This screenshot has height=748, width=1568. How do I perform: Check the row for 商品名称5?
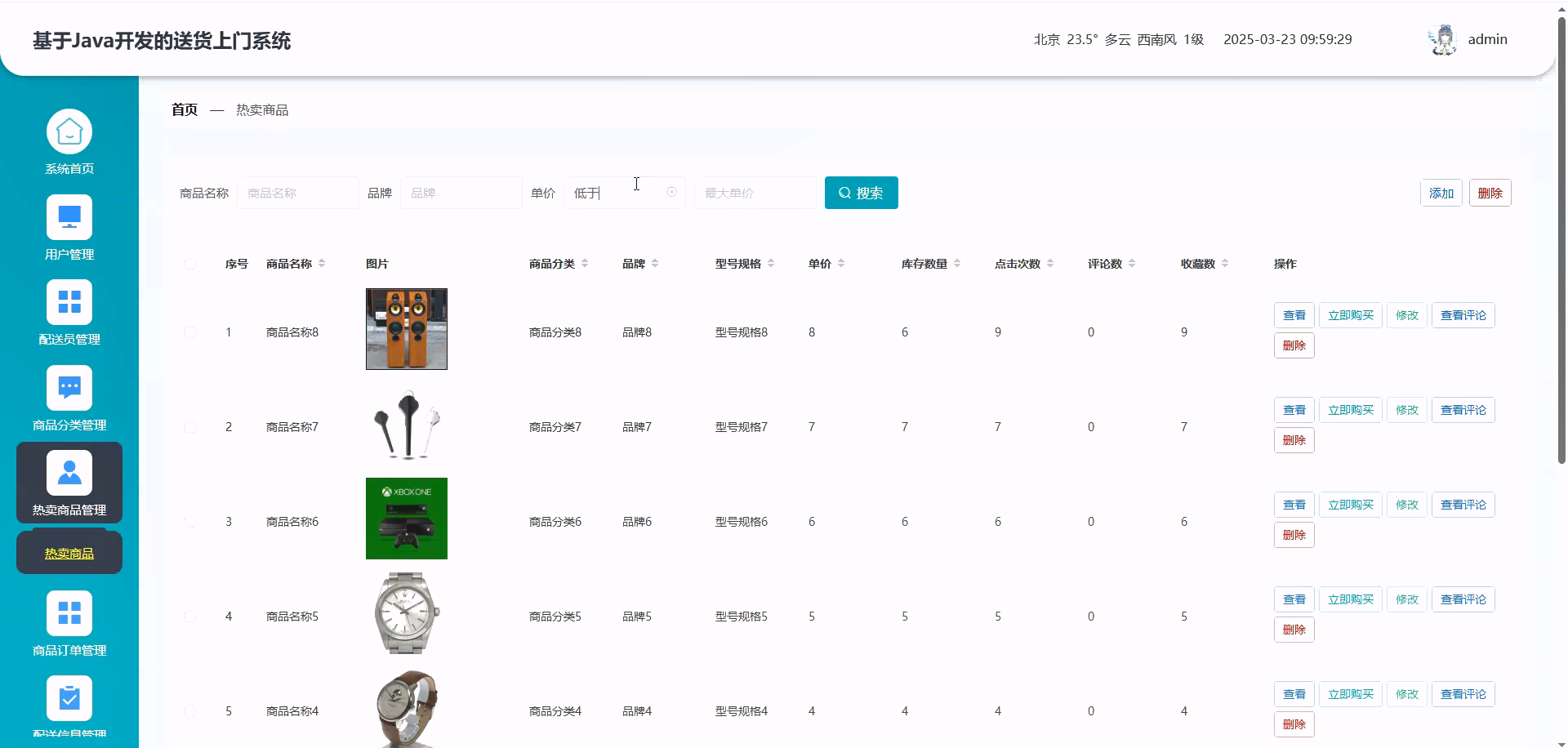tap(190, 617)
